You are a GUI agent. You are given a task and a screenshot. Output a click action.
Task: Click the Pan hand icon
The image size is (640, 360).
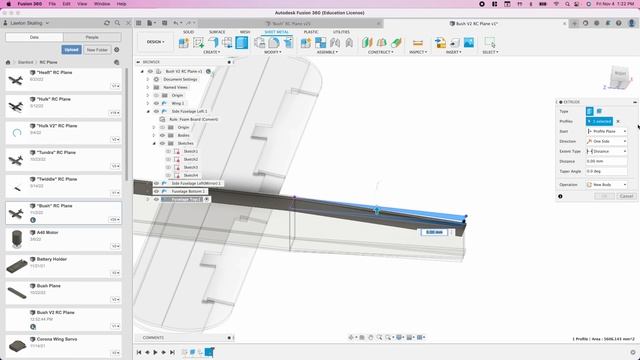371,338
